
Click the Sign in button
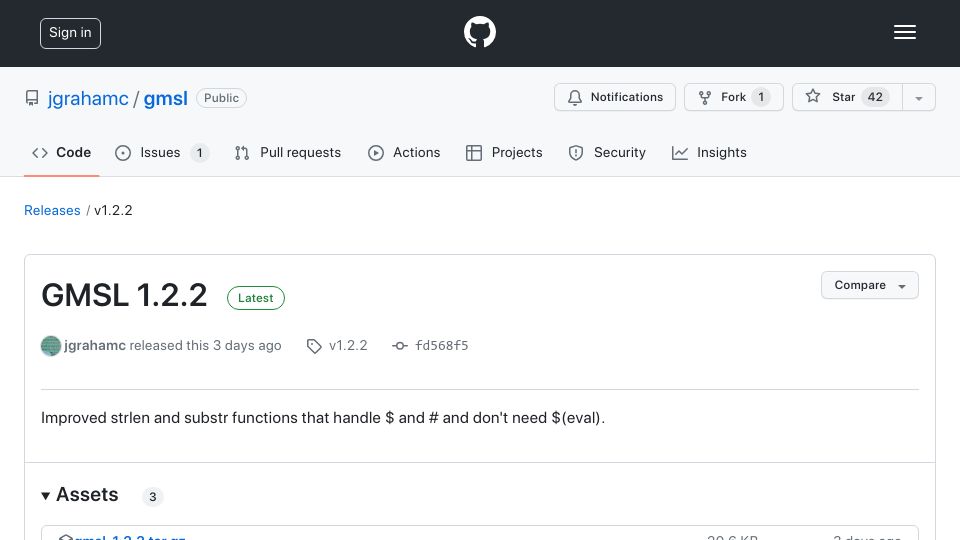click(x=70, y=33)
